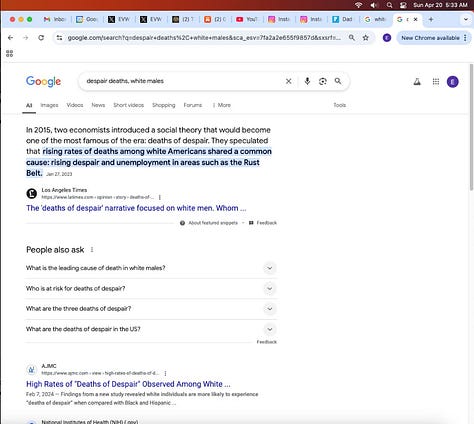Open People also ask options menu
Screen dimensions: 474x424
click(92, 250)
